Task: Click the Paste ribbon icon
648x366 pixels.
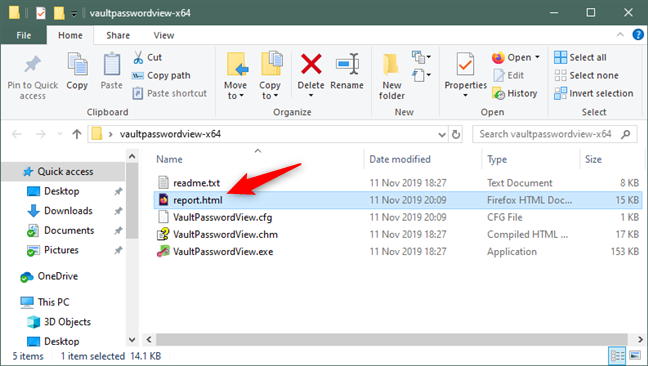Action: pyautogui.click(x=112, y=65)
